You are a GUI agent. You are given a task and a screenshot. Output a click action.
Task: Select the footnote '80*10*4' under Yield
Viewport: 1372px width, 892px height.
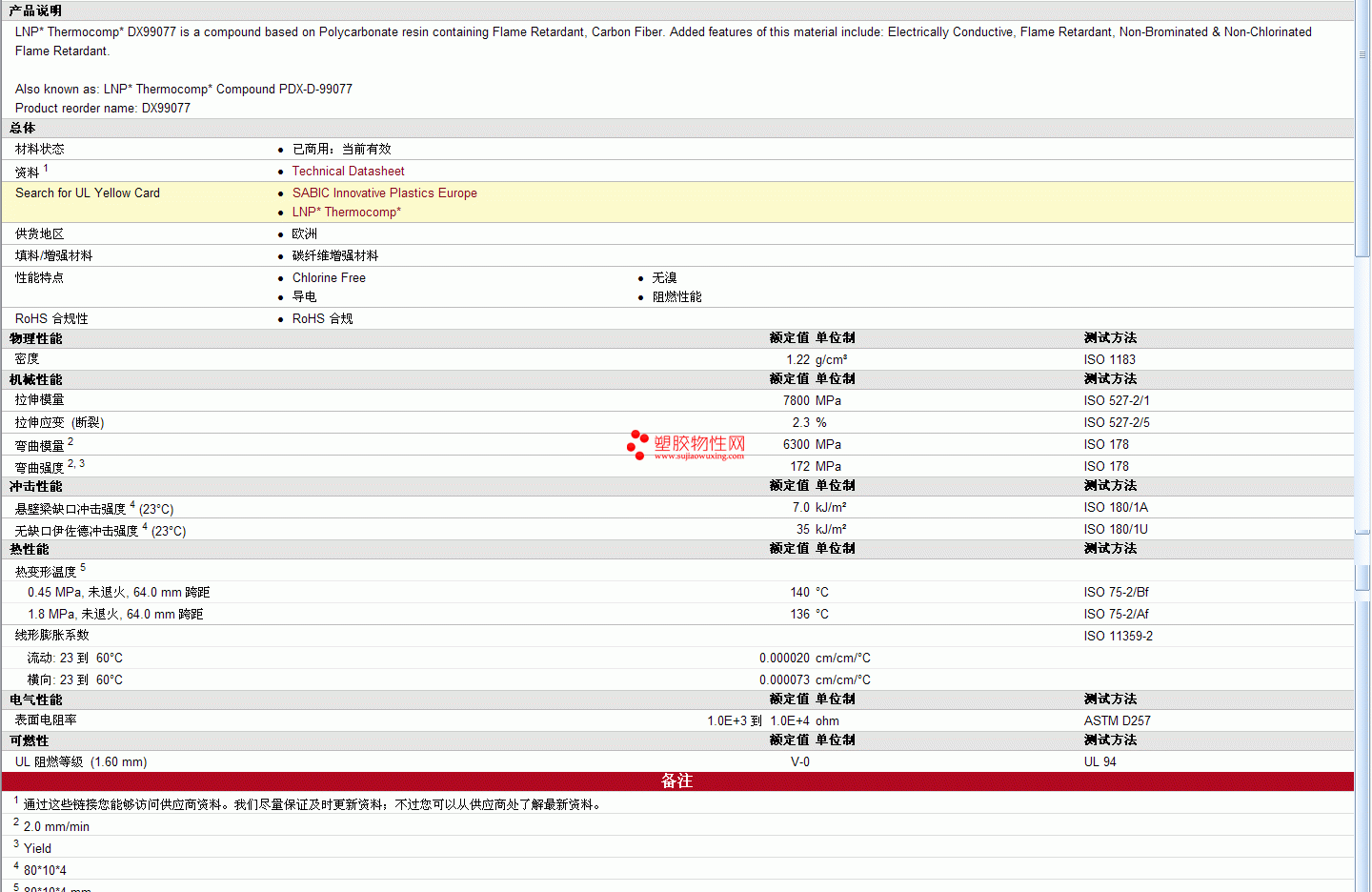pyautogui.click(x=45, y=871)
